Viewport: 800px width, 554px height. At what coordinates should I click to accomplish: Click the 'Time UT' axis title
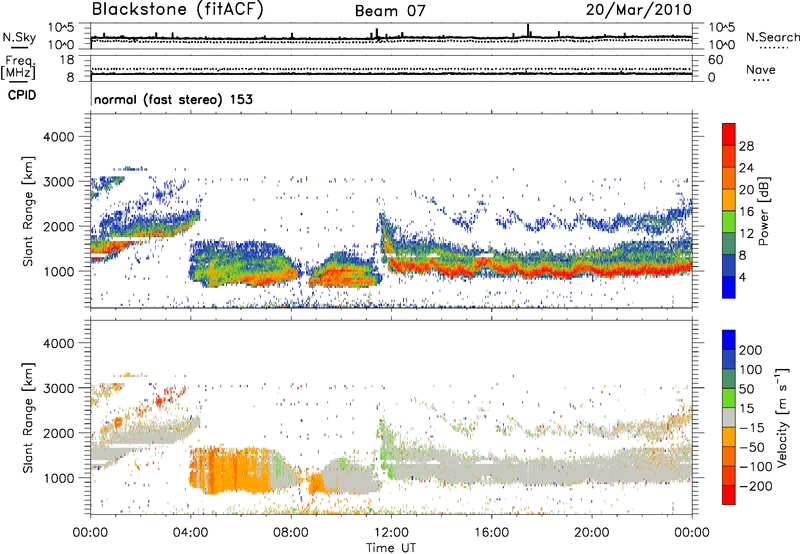pos(391,548)
